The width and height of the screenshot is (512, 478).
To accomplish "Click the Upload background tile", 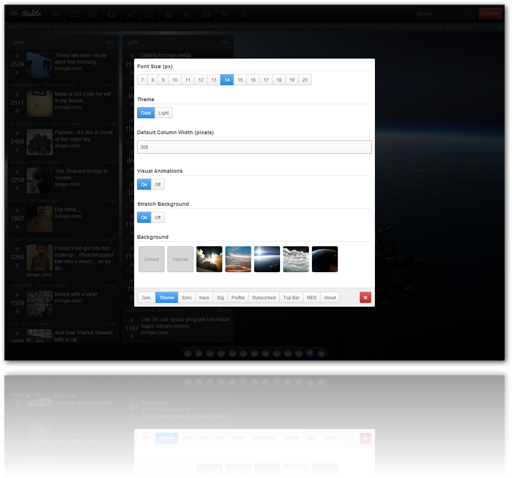I will click(x=180, y=259).
